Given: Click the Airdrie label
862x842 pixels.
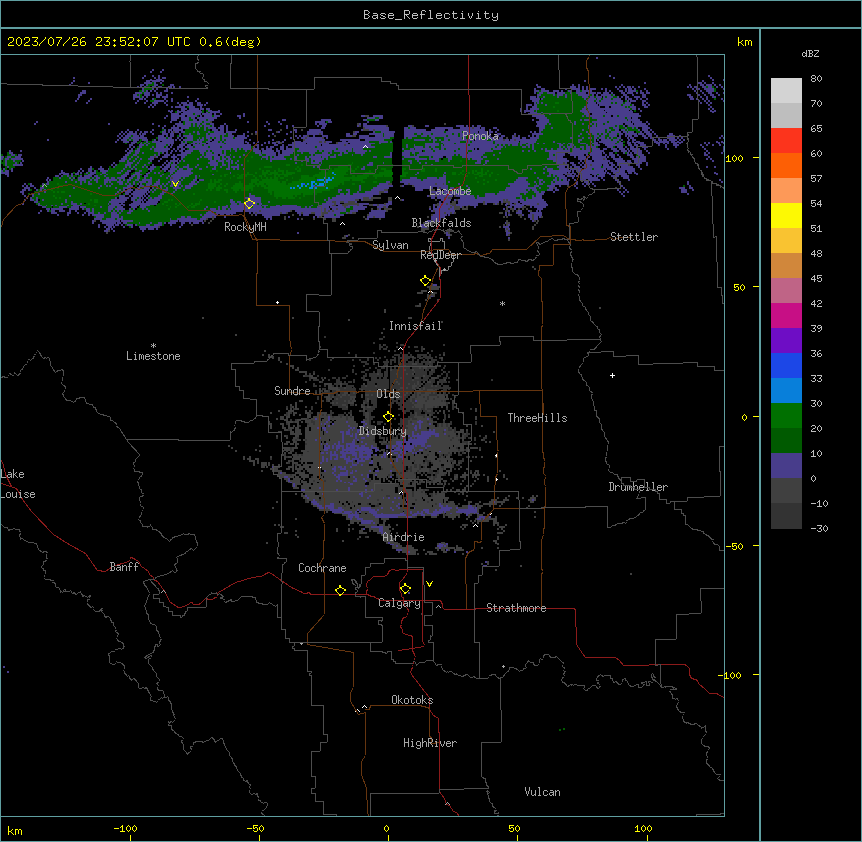Looking at the screenshot, I should coord(403,537).
